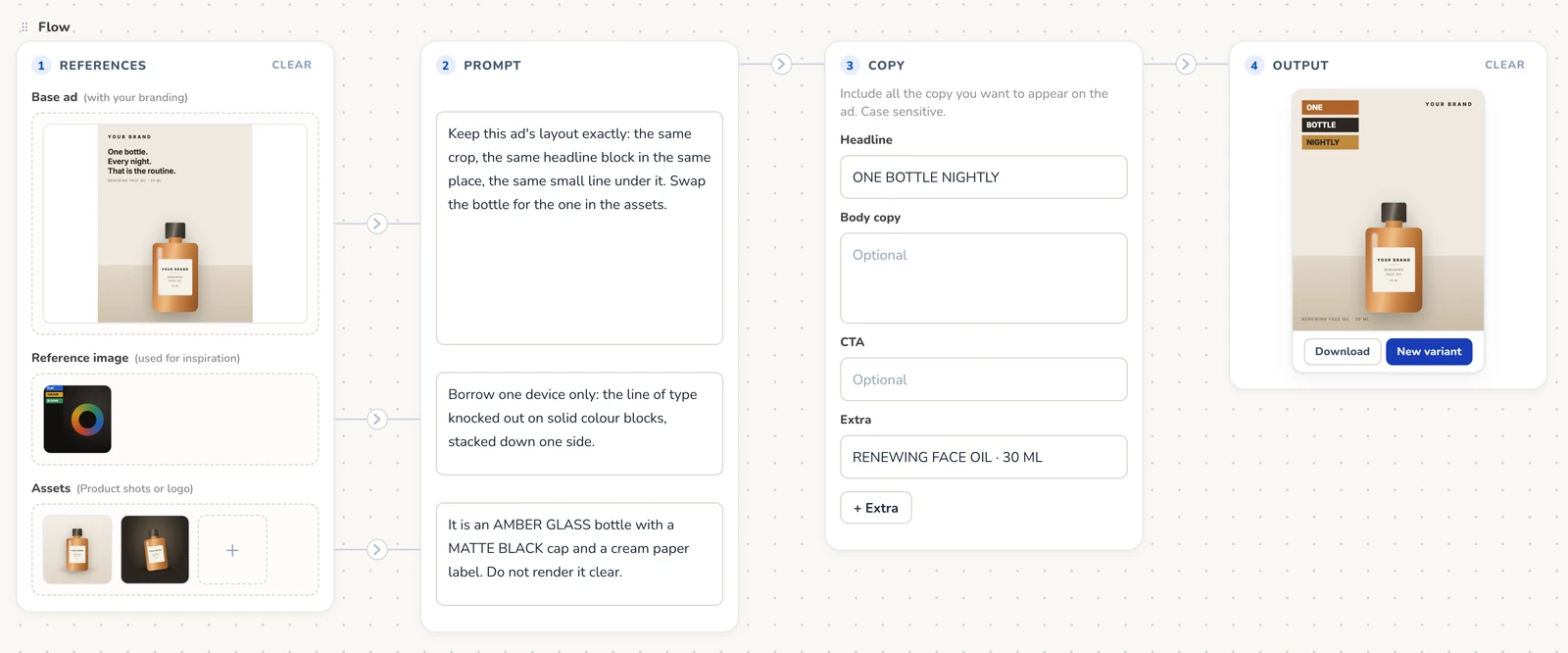
Task: Generate a New variant
Action: point(1429,352)
